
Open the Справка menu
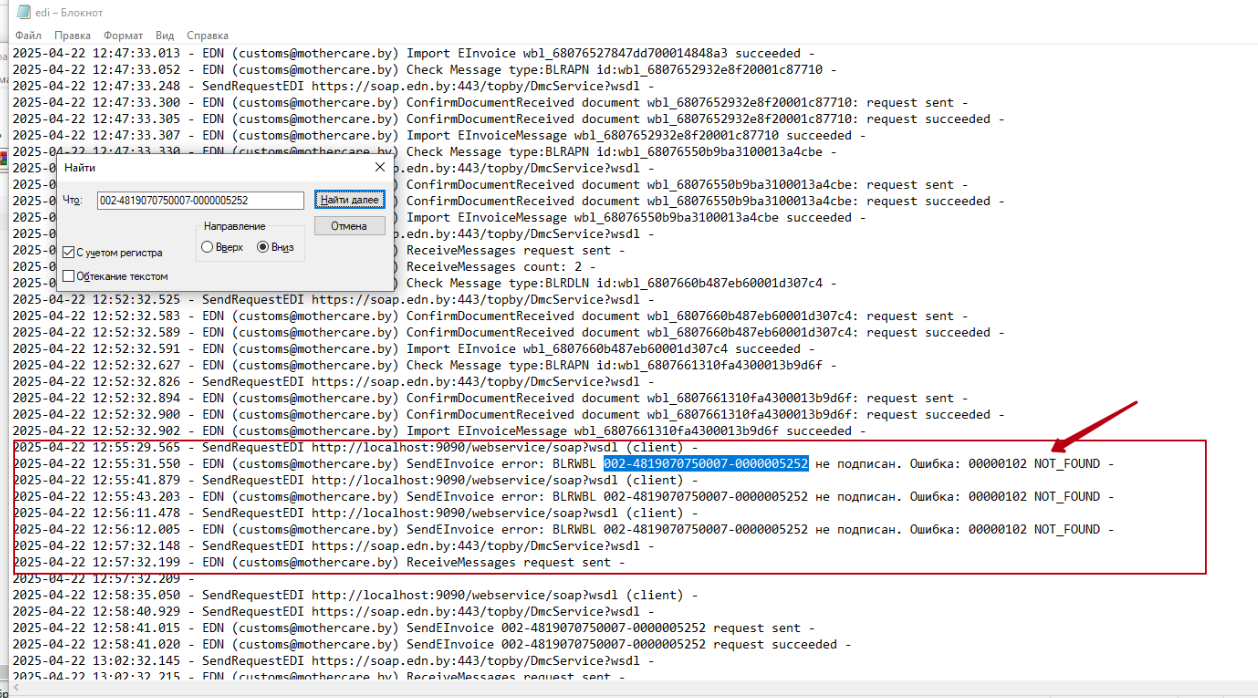click(207, 35)
